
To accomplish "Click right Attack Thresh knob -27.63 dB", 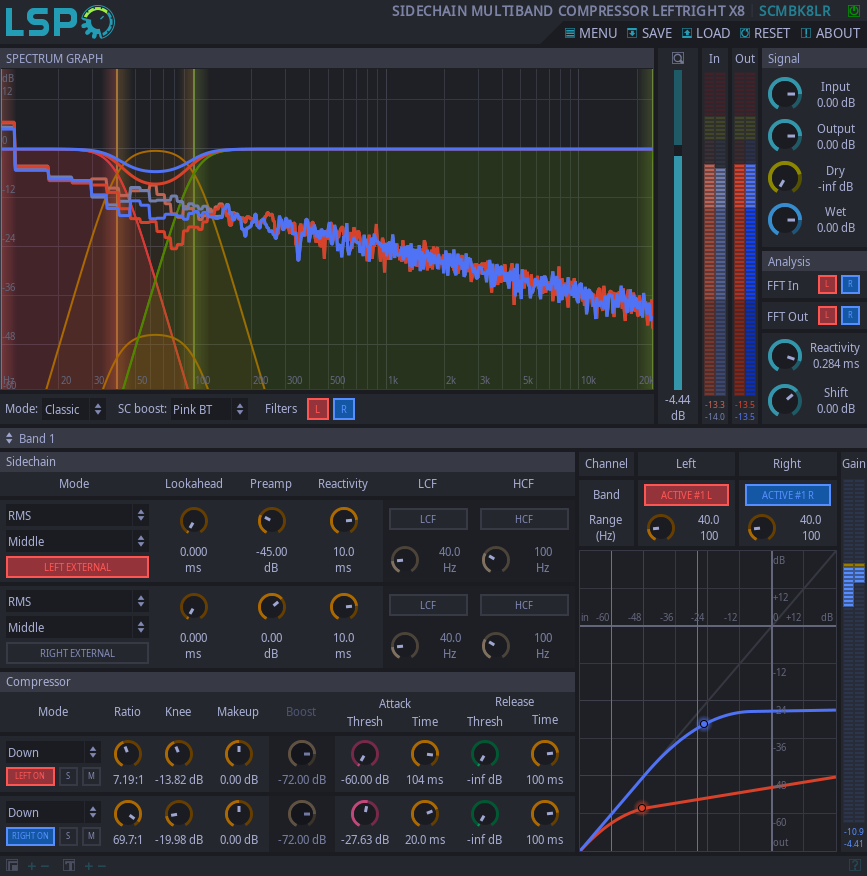I will [x=365, y=814].
